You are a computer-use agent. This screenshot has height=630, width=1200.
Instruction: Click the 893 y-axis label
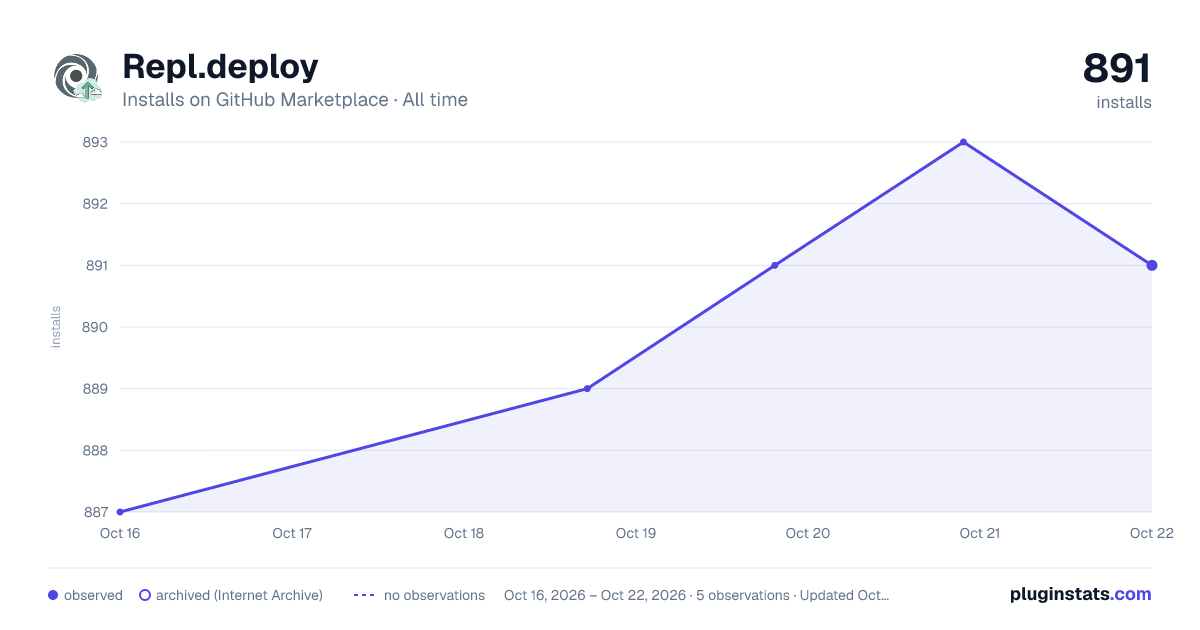tap(95, 142)
